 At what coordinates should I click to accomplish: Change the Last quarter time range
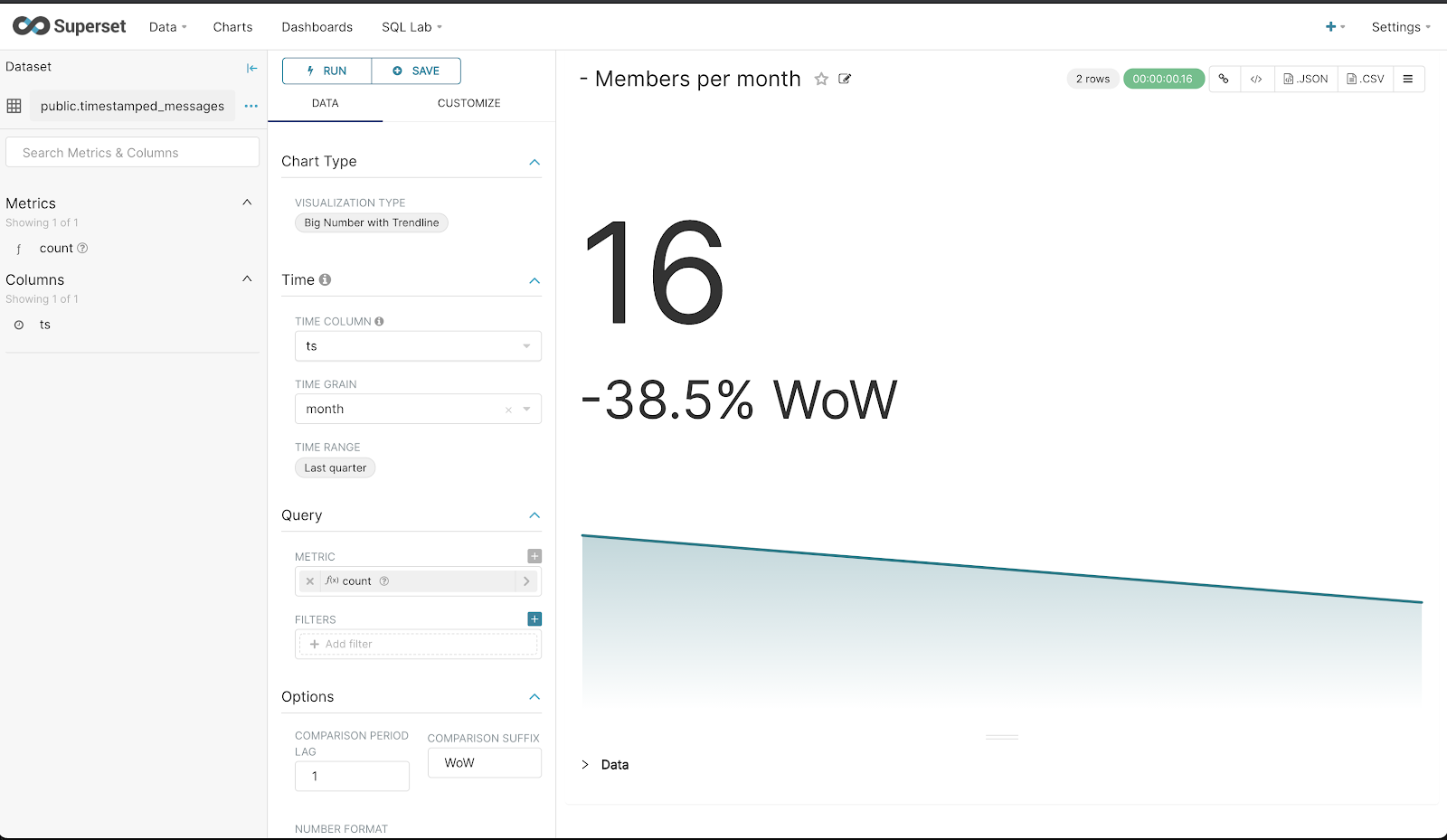tap(335, 467)
